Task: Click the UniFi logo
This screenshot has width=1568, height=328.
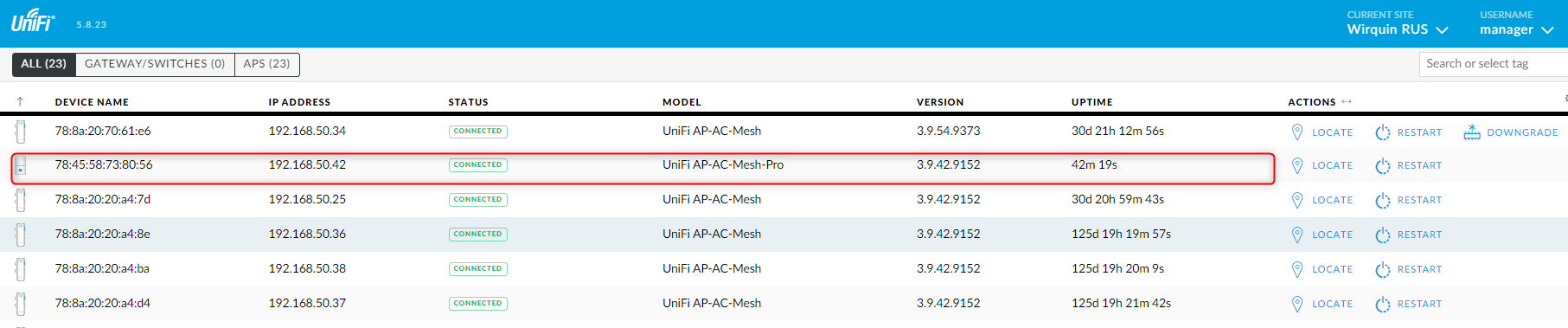Action: [34, 21]
